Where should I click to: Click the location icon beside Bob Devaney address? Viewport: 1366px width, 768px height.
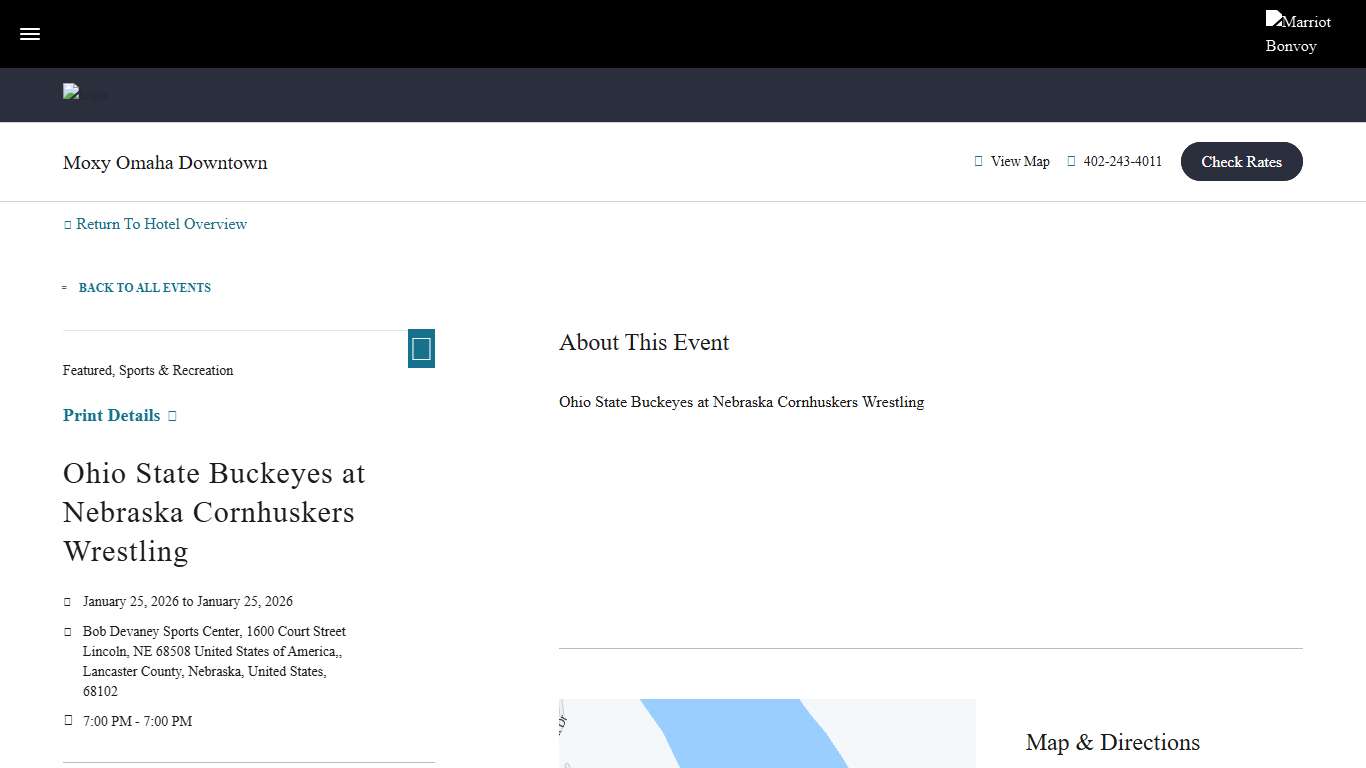coord(68,632)
